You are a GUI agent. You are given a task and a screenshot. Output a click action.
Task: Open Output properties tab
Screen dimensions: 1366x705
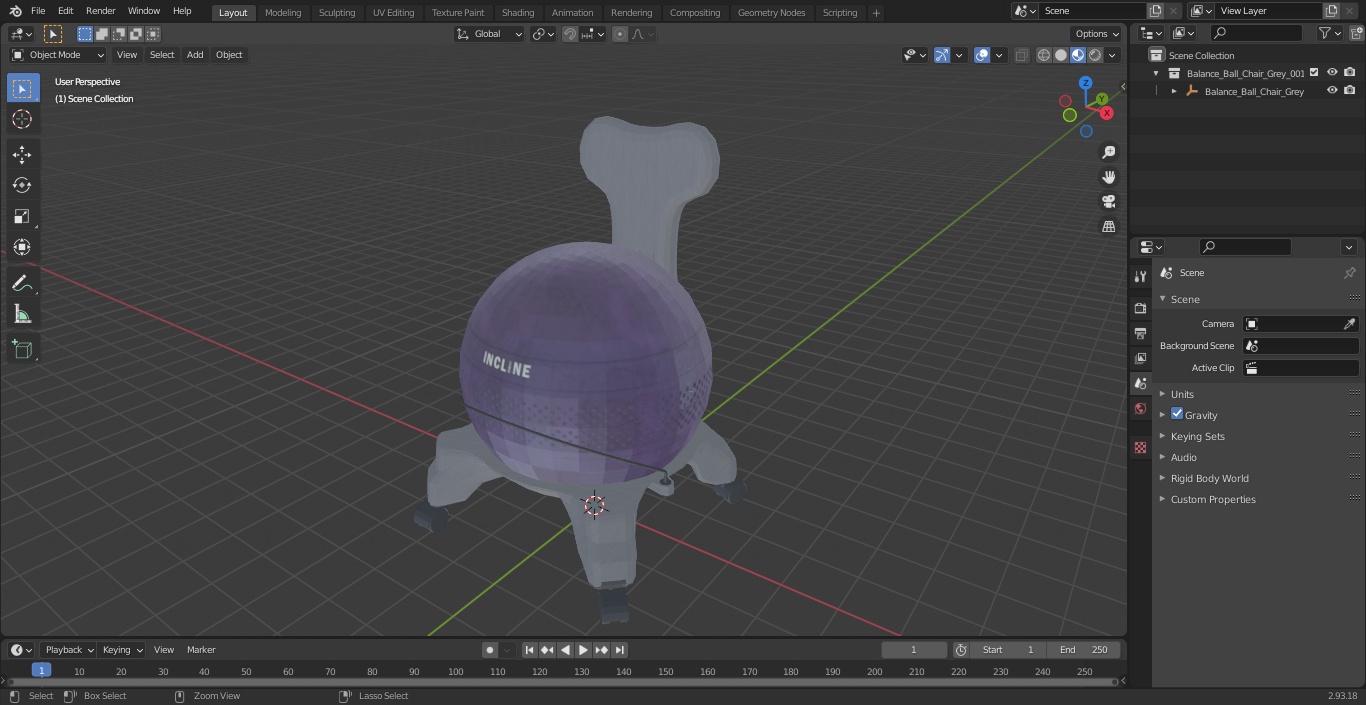coord(1140,333)
